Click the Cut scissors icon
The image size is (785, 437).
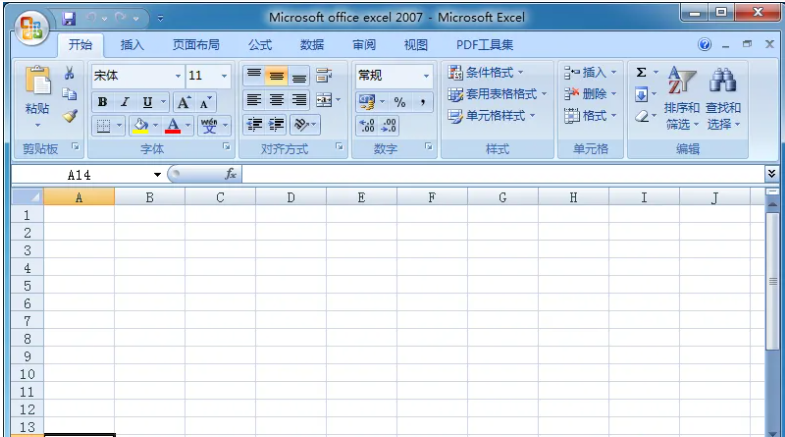(x=70, y=74)
